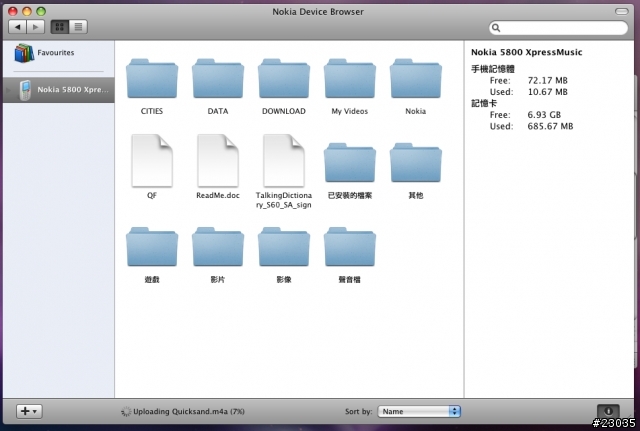Click the Nokia 5800 XpressMusic heading

tap(527, 52)
